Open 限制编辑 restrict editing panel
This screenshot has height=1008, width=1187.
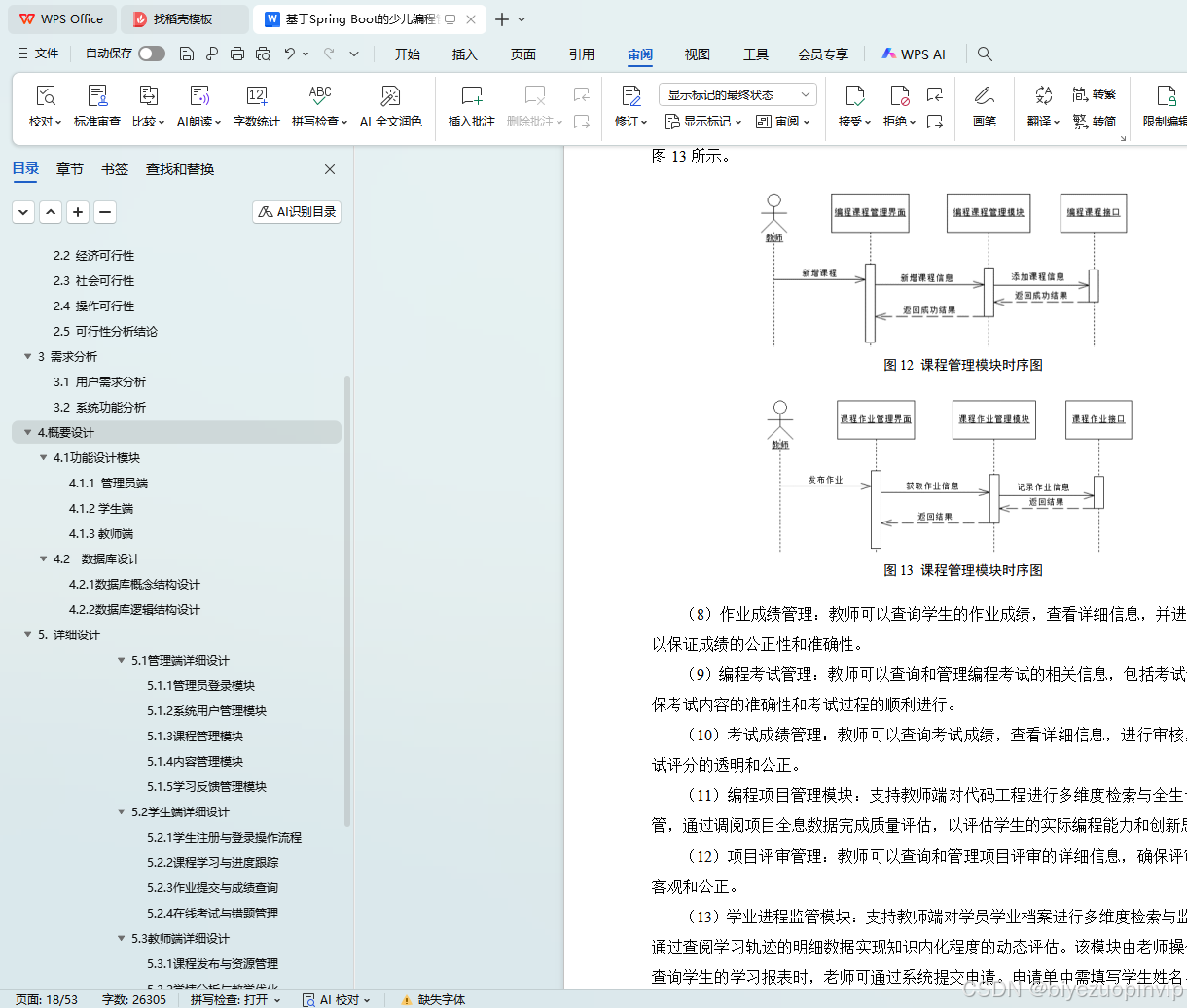tap(1169, 105)
